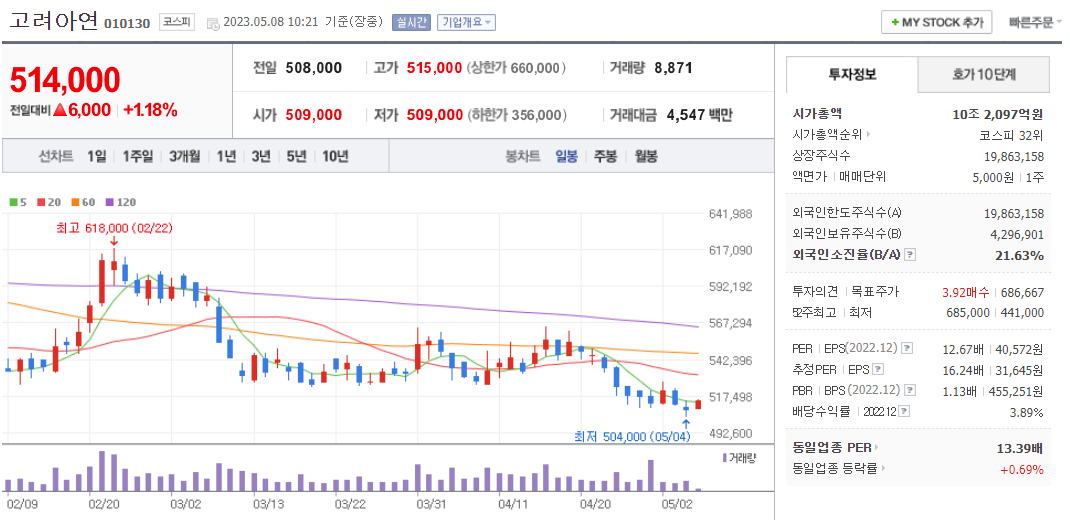Click the green 5-day moving average legend
Image resolution: width=1070 pixels, height=520 pixels.
pos(18,202)
